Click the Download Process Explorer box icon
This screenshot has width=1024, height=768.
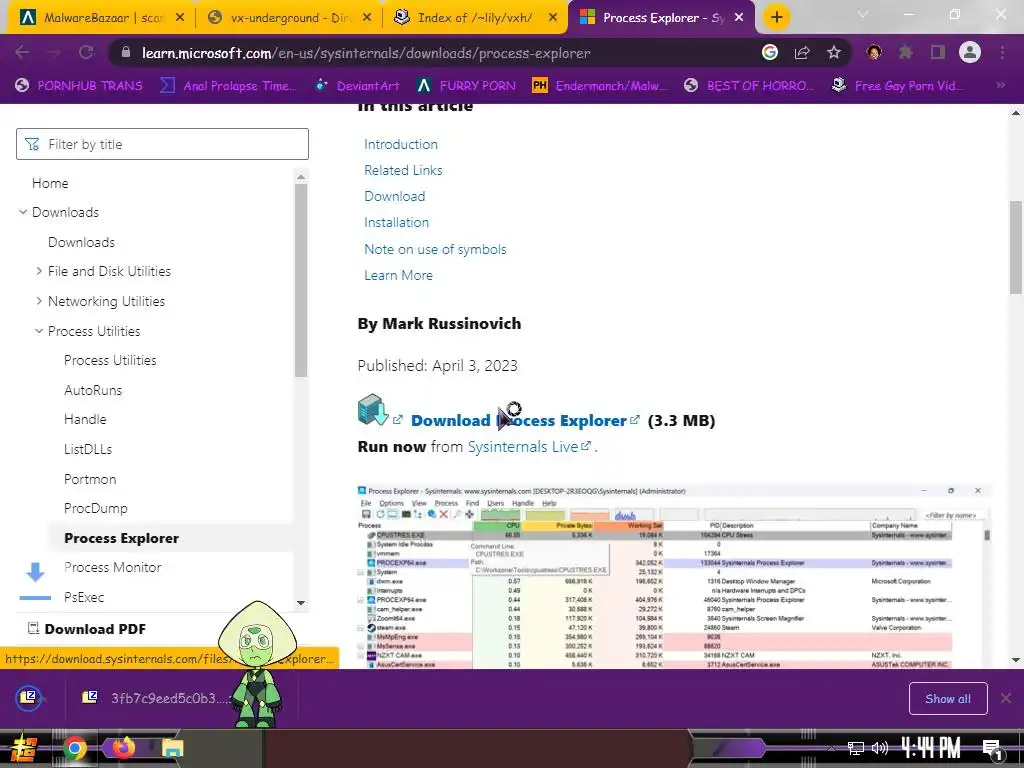pyautogui.click(x=373, y=409)
